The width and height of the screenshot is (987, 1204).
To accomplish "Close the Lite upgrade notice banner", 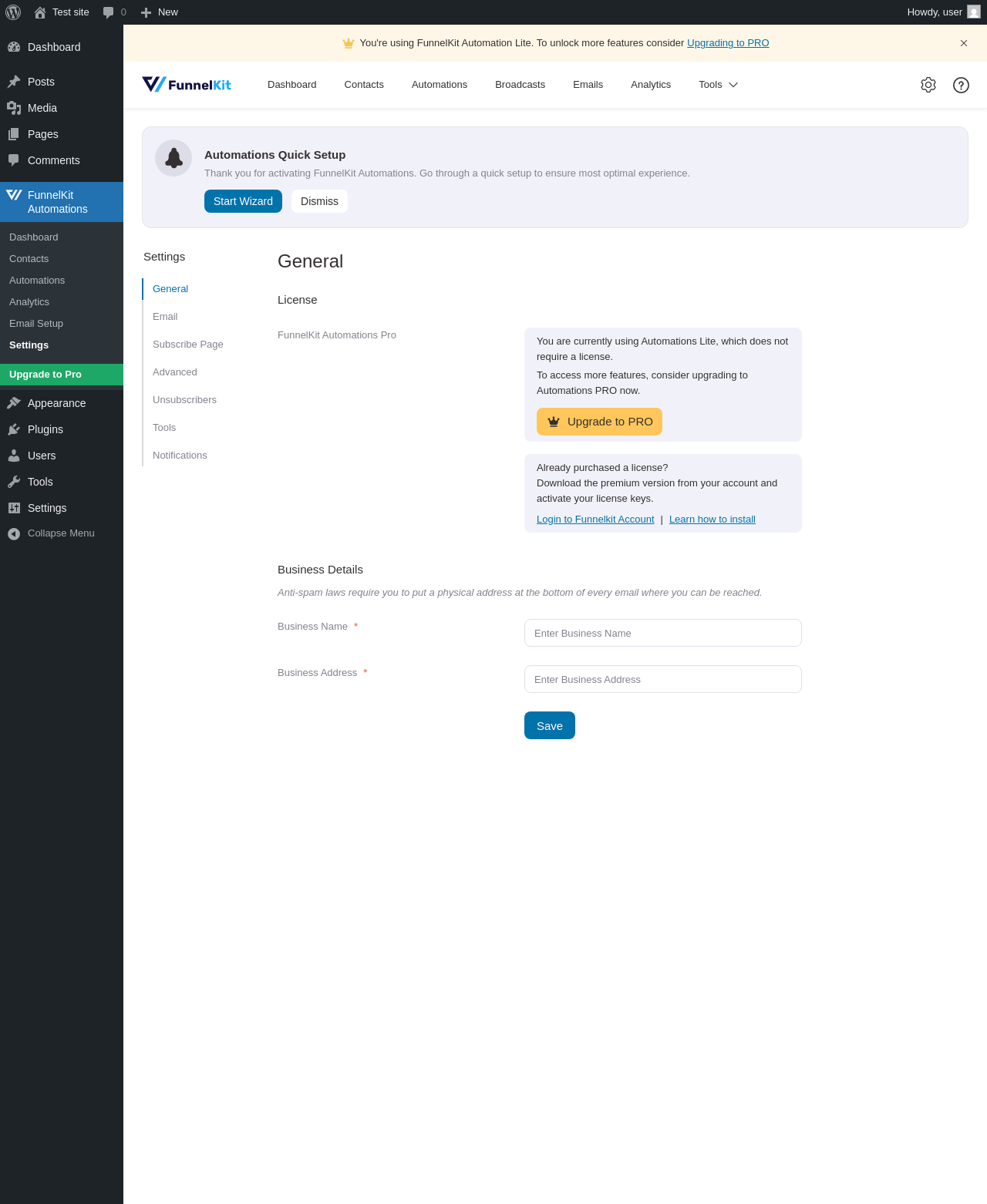I will 964,43.
